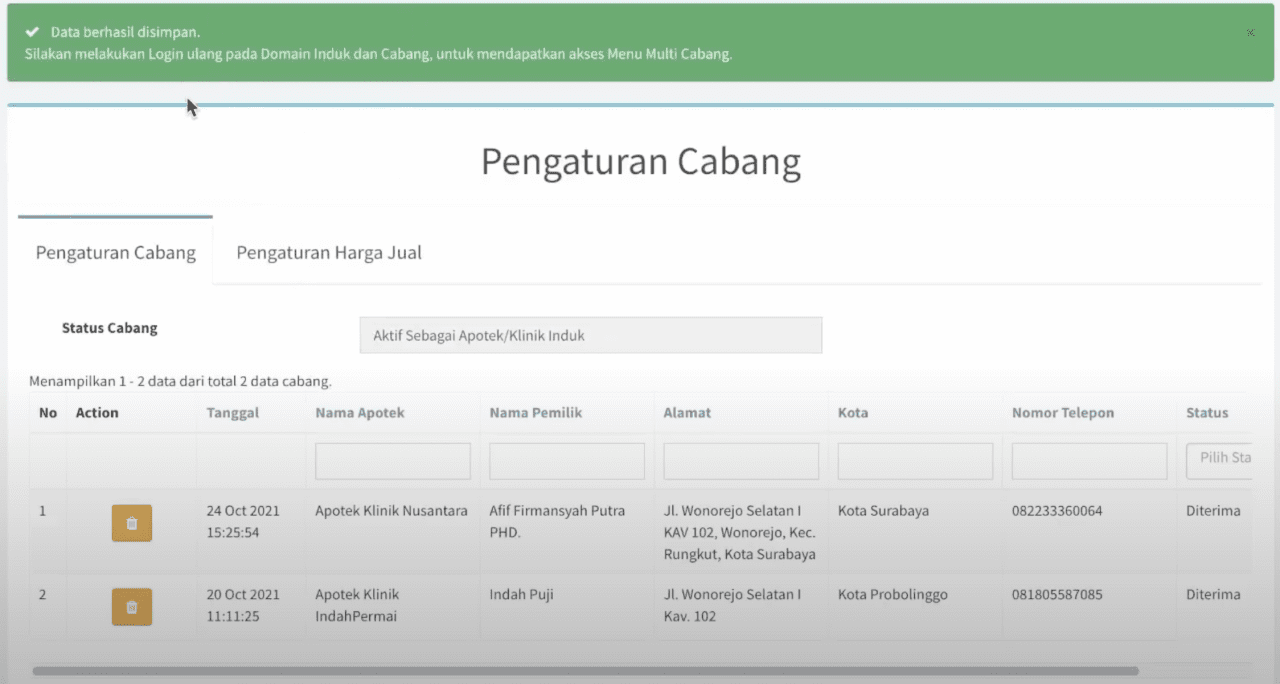1280x684 pixels.
Task: Select cell text 'Kota Surabaya'
Action: tap(883, 511)
